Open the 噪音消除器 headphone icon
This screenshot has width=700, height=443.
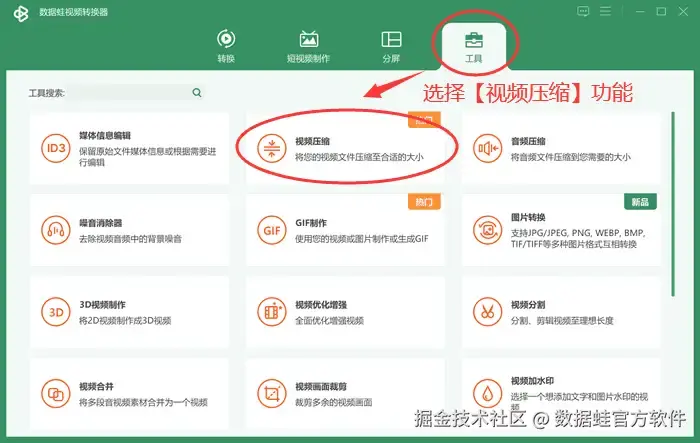56,230
